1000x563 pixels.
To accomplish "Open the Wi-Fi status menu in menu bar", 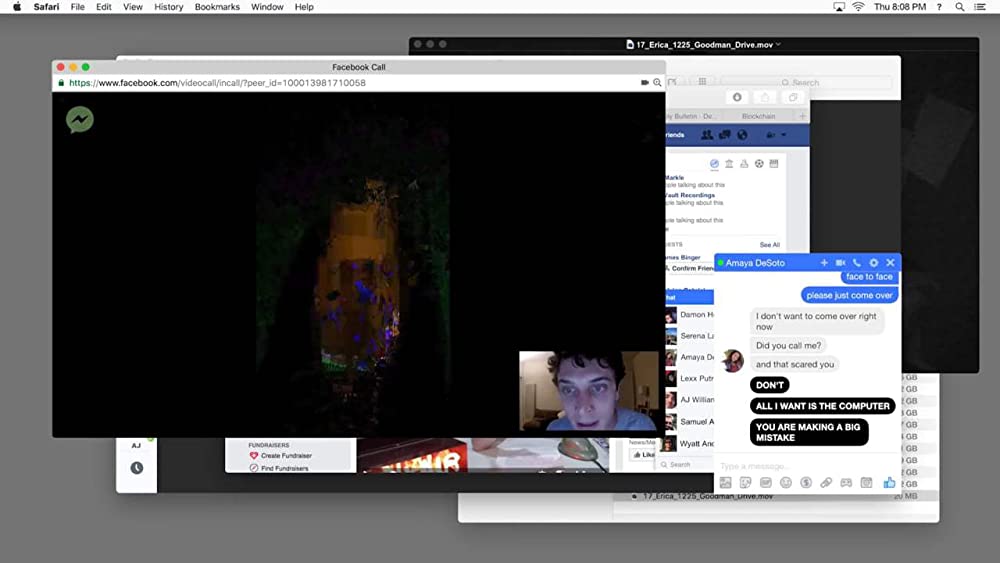I will (x=858, y=7).
